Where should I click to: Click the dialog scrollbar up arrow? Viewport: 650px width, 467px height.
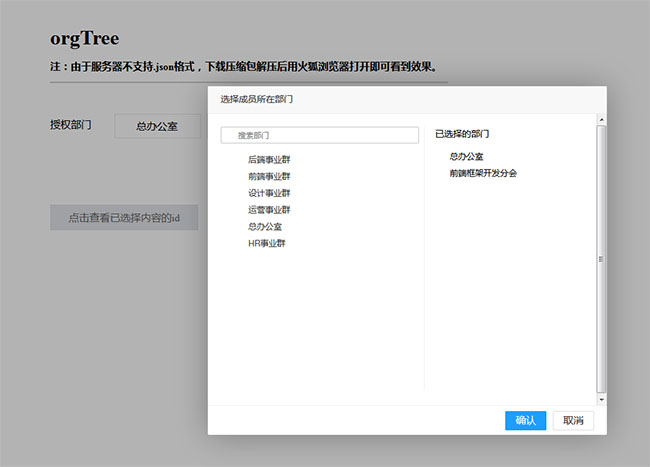[601, 121]
